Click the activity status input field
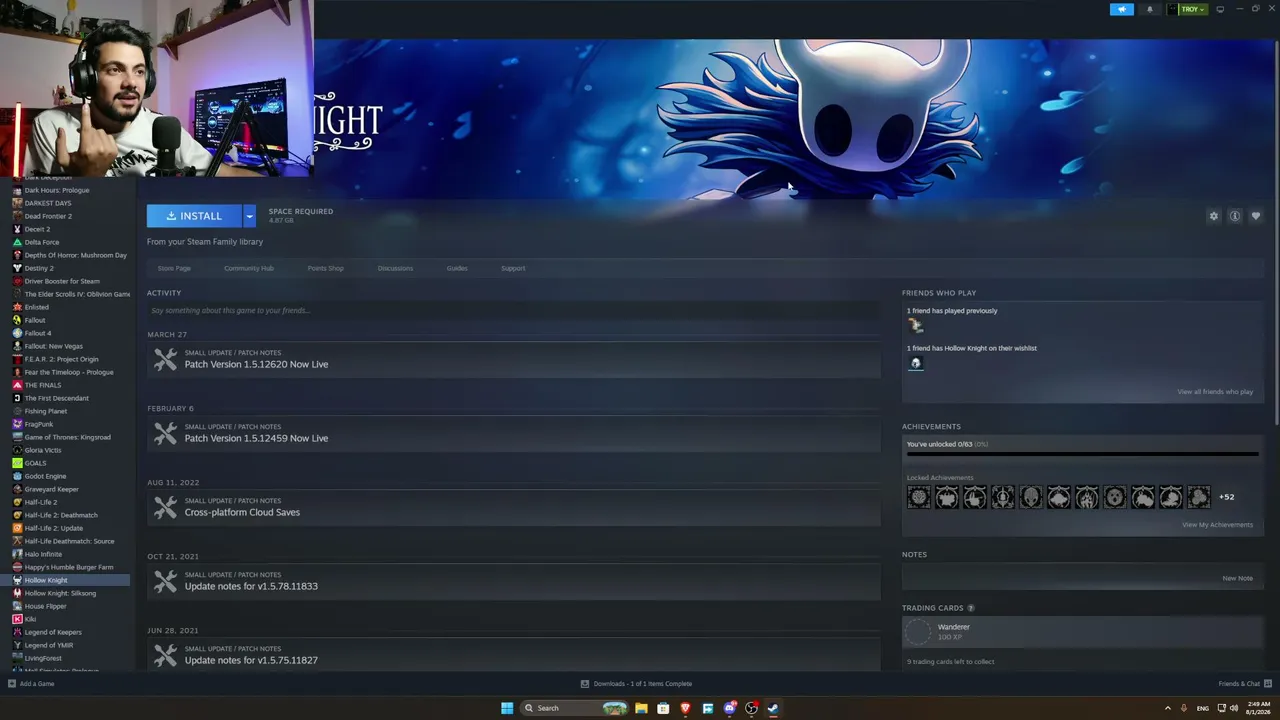 tap(513, 310)
